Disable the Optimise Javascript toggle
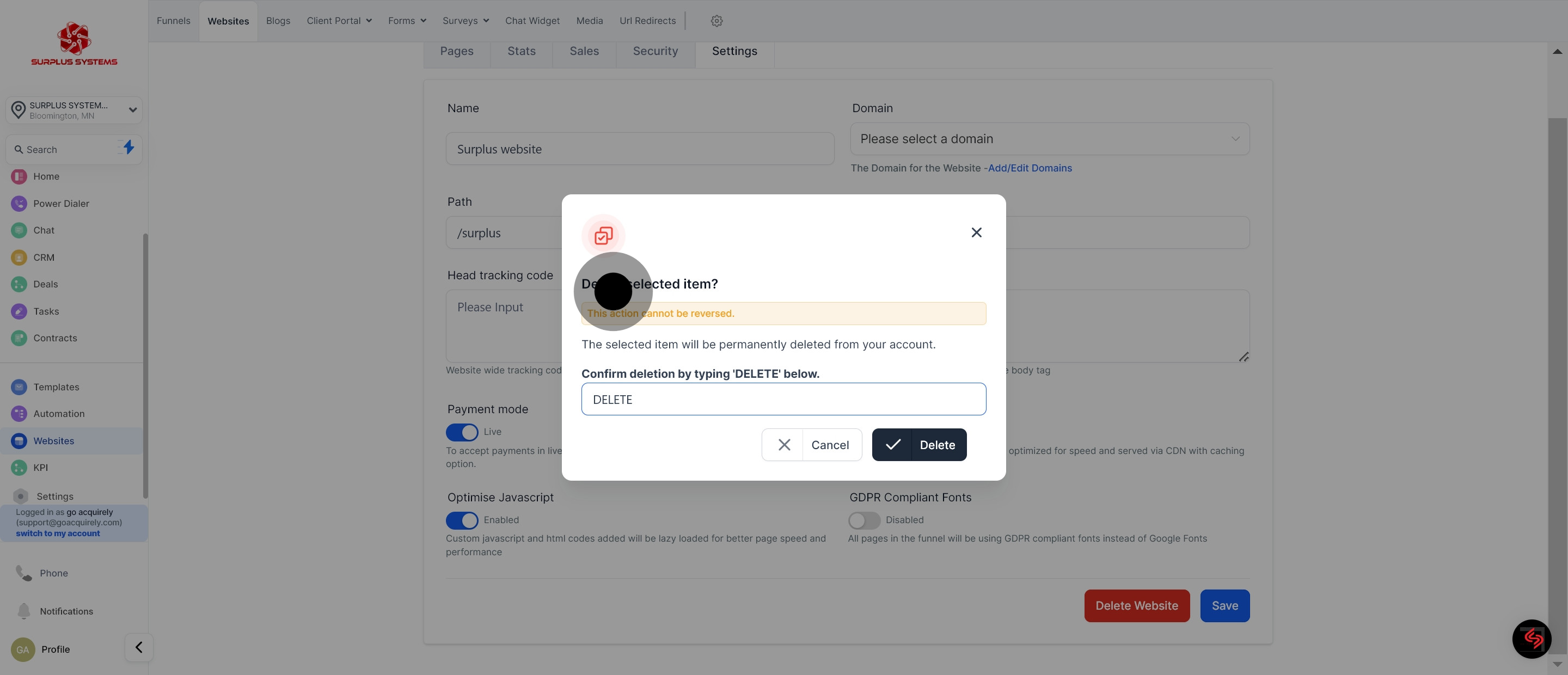This screenshot has height=675, width=1568. tap(462, 520)
